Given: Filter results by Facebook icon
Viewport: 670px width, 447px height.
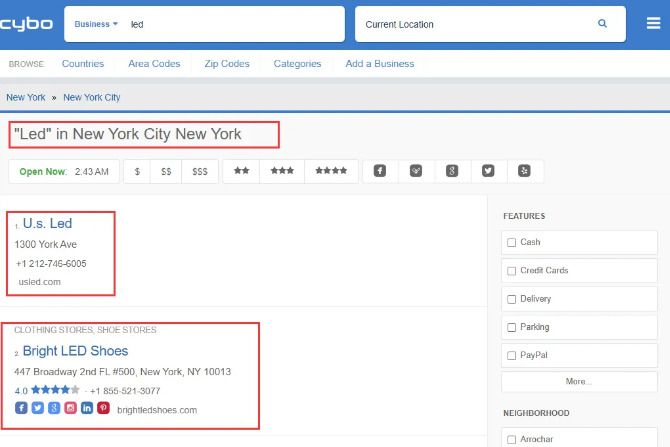Looking at the screenshot, I should tap(380, 171).
